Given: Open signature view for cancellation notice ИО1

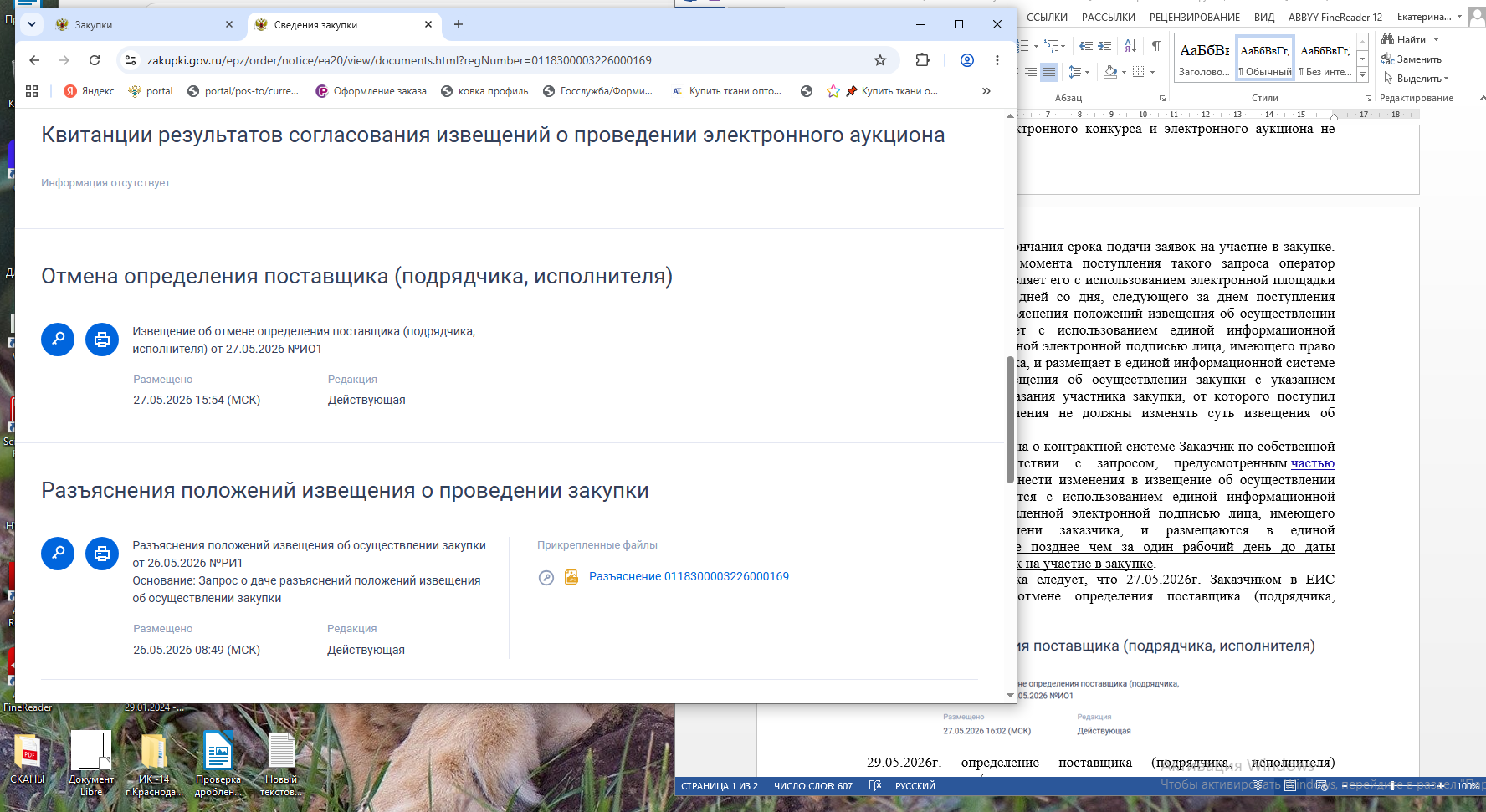Looking at the screenshot, I should coord(58,340).
